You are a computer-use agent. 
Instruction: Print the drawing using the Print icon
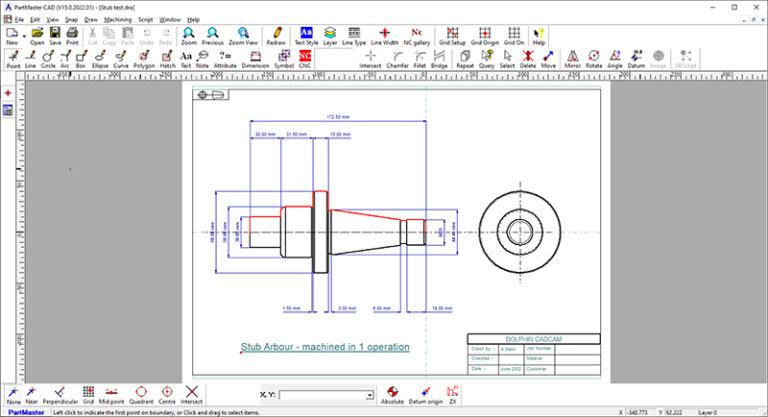click(x=72, y=36)
